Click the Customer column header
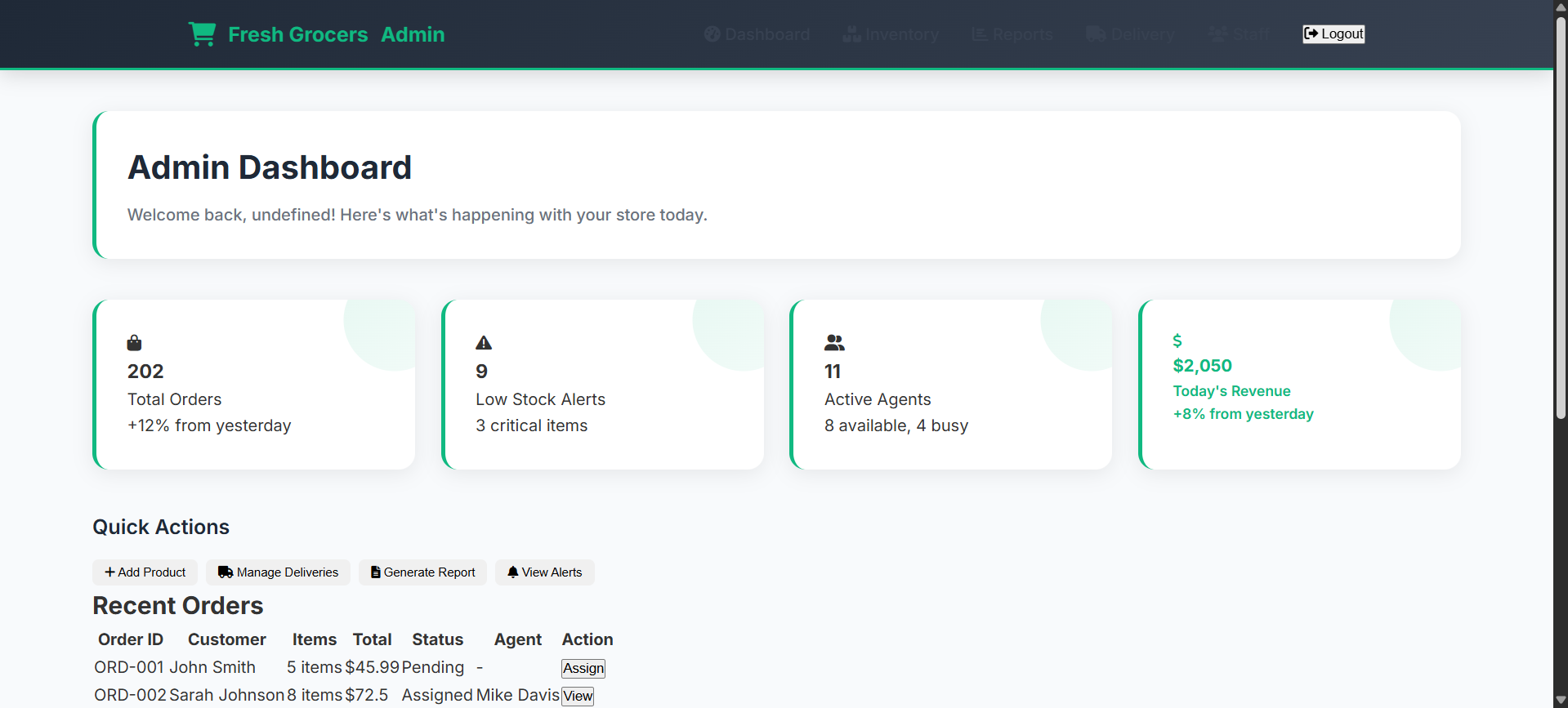1568x708 pixels. 227,639
